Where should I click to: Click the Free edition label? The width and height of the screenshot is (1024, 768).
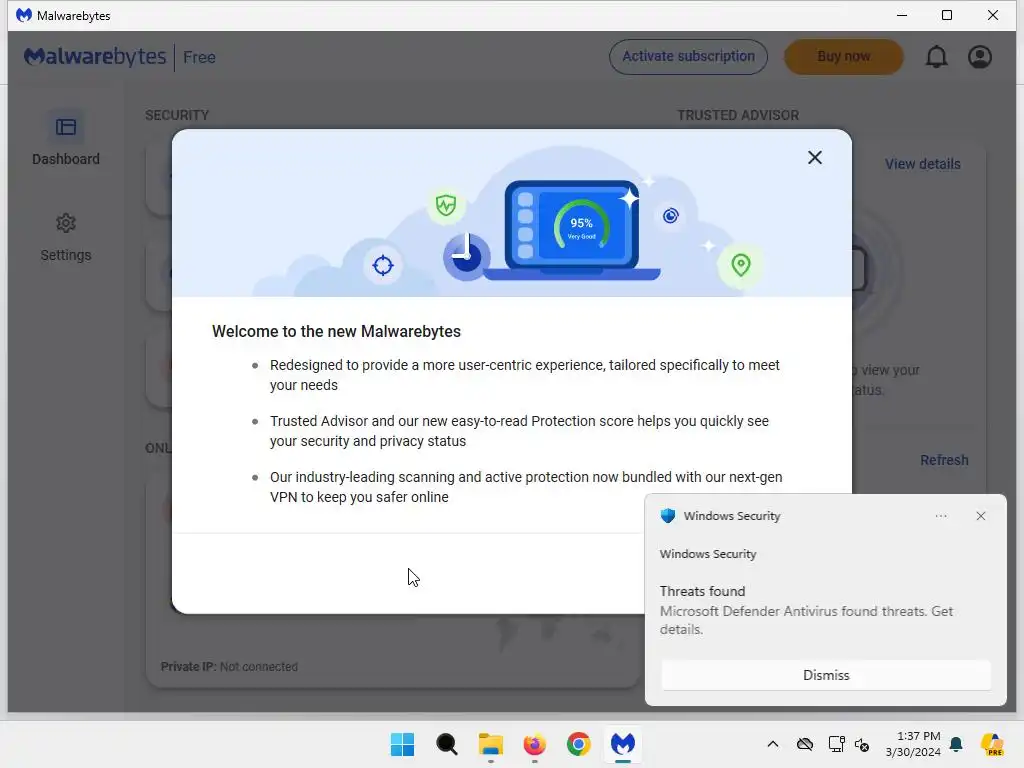(199, 57)
